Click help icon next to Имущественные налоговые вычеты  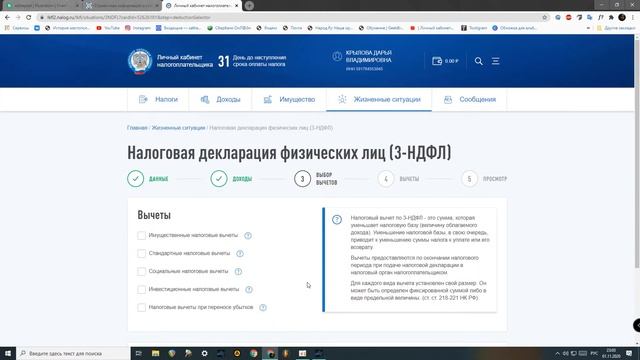pyautogui.click(x=248, y=236)
